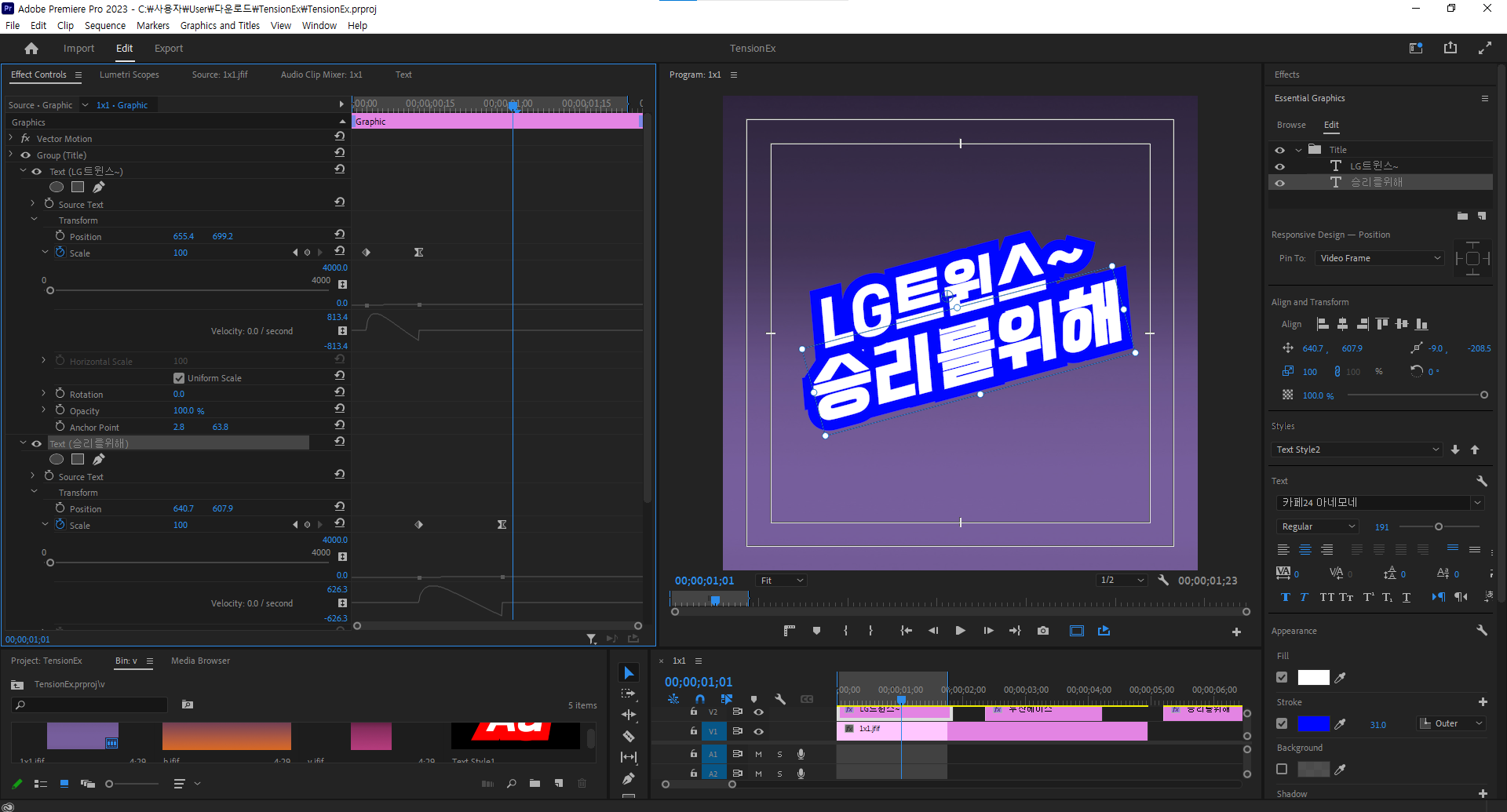Hide the LG트윈스~ layer in Essential Graphics
This screenshot has height=812, width=1507.
tap(1280, 166)
